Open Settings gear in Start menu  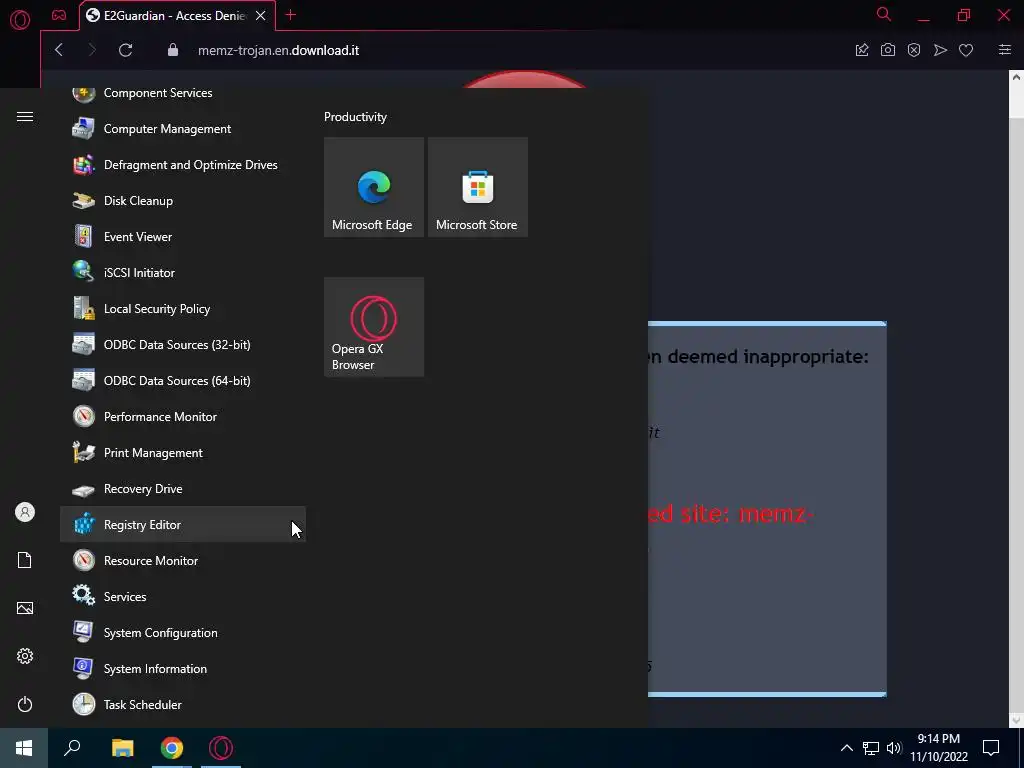click(25, 656)
